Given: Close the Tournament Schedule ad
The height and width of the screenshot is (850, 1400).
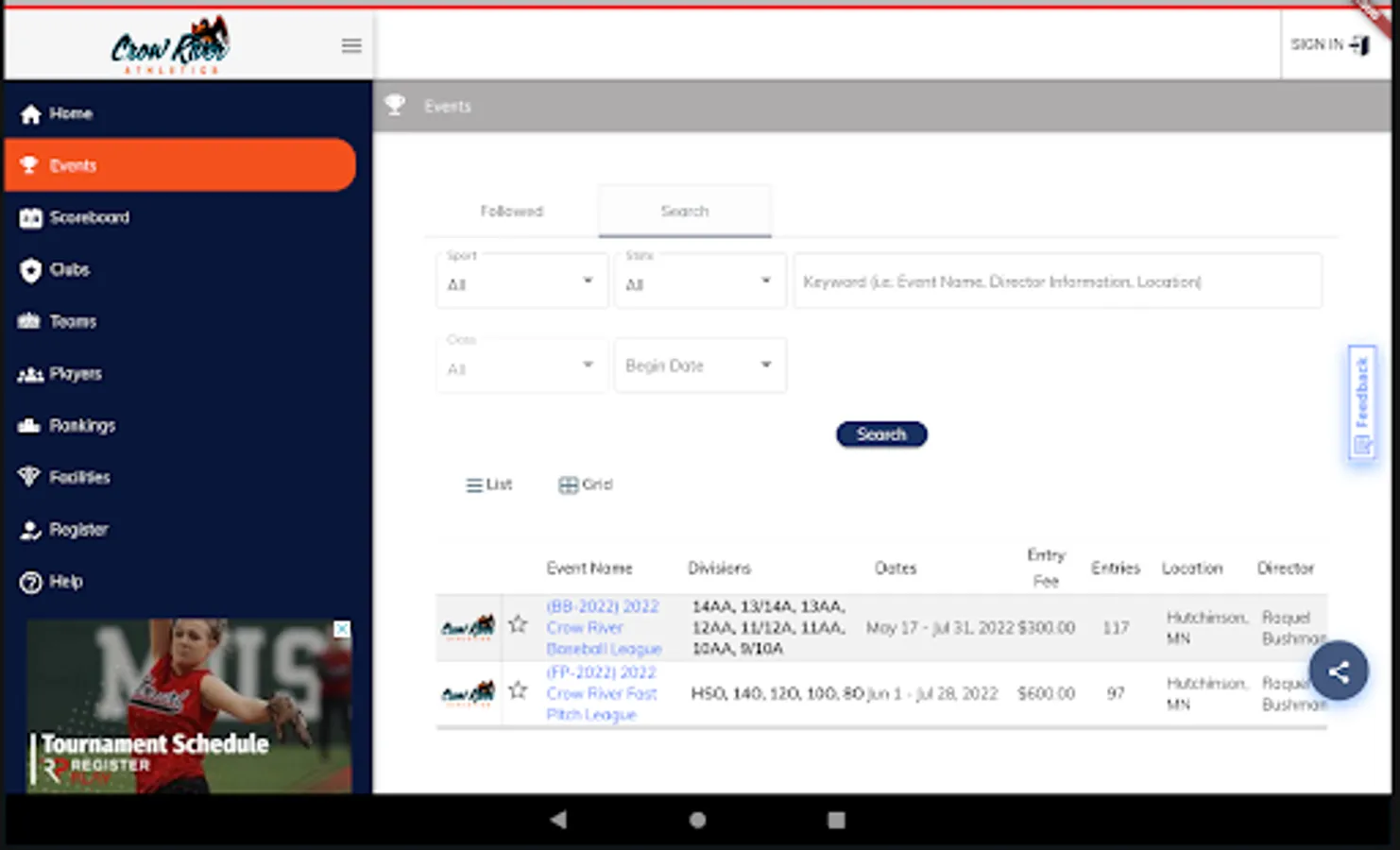Looking at the screenshot, I should (x=342, y=629).
